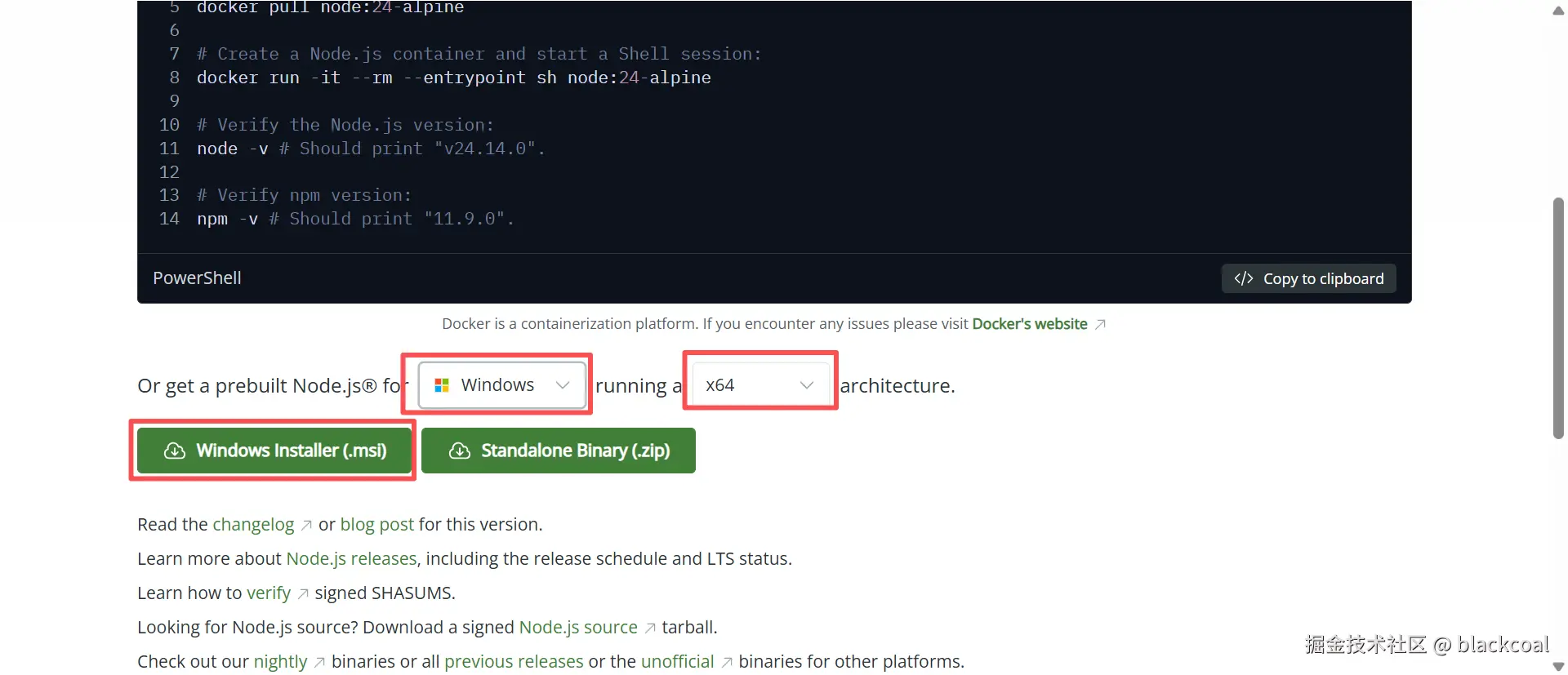Image resolution: width=1568 pixels, height=675 pixels.
Task: Click the page scrollbar thumb
Action: (x=1558, y=318)
